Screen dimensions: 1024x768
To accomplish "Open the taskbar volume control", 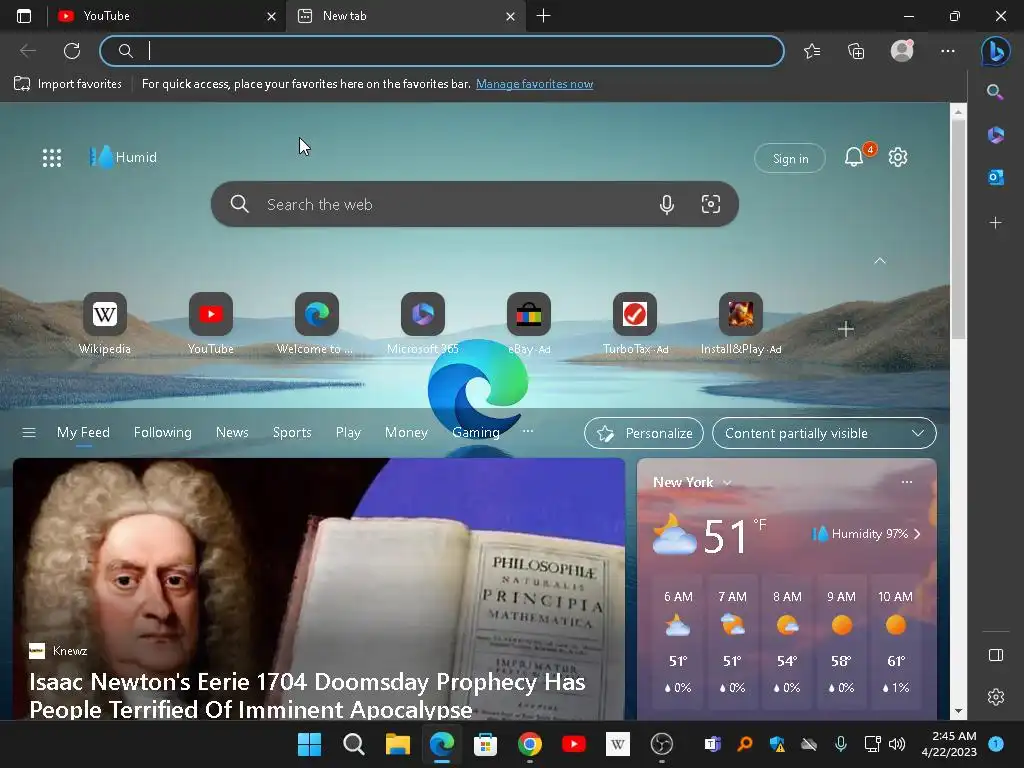I will pyautogui.click(x=897, y=744).
